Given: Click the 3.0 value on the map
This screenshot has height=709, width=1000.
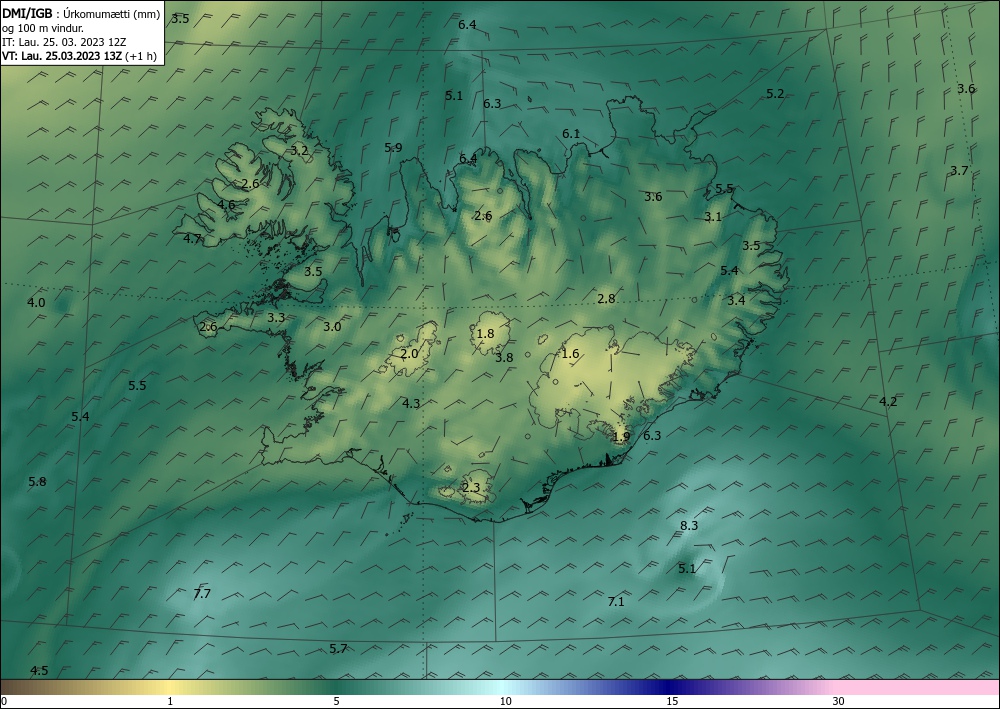Looking at the screenshot, I should (332, 327).
